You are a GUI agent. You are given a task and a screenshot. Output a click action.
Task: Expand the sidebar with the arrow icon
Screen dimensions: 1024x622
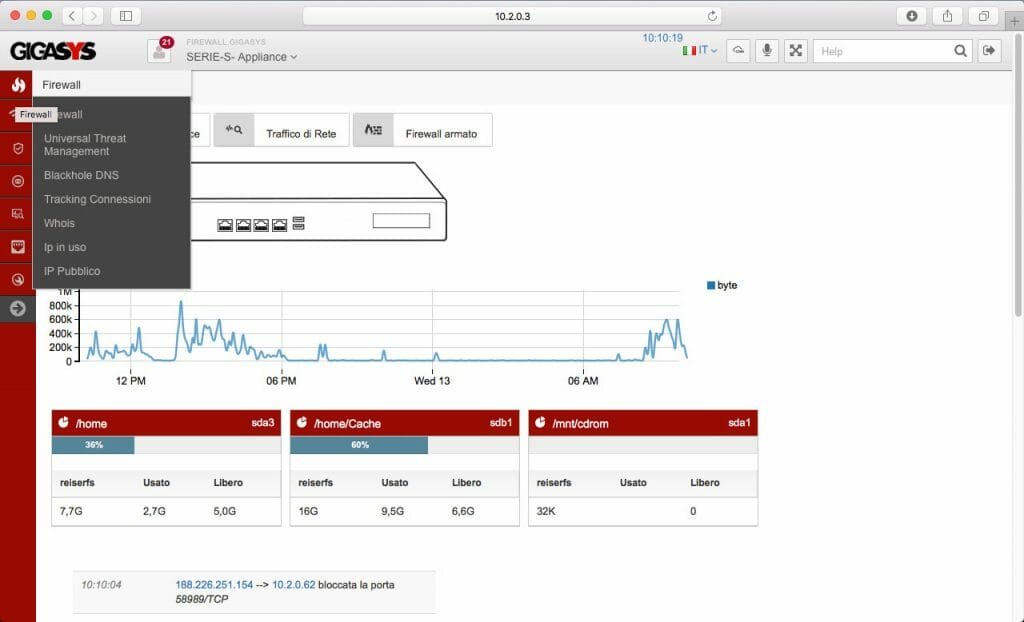tap(18, 308)
